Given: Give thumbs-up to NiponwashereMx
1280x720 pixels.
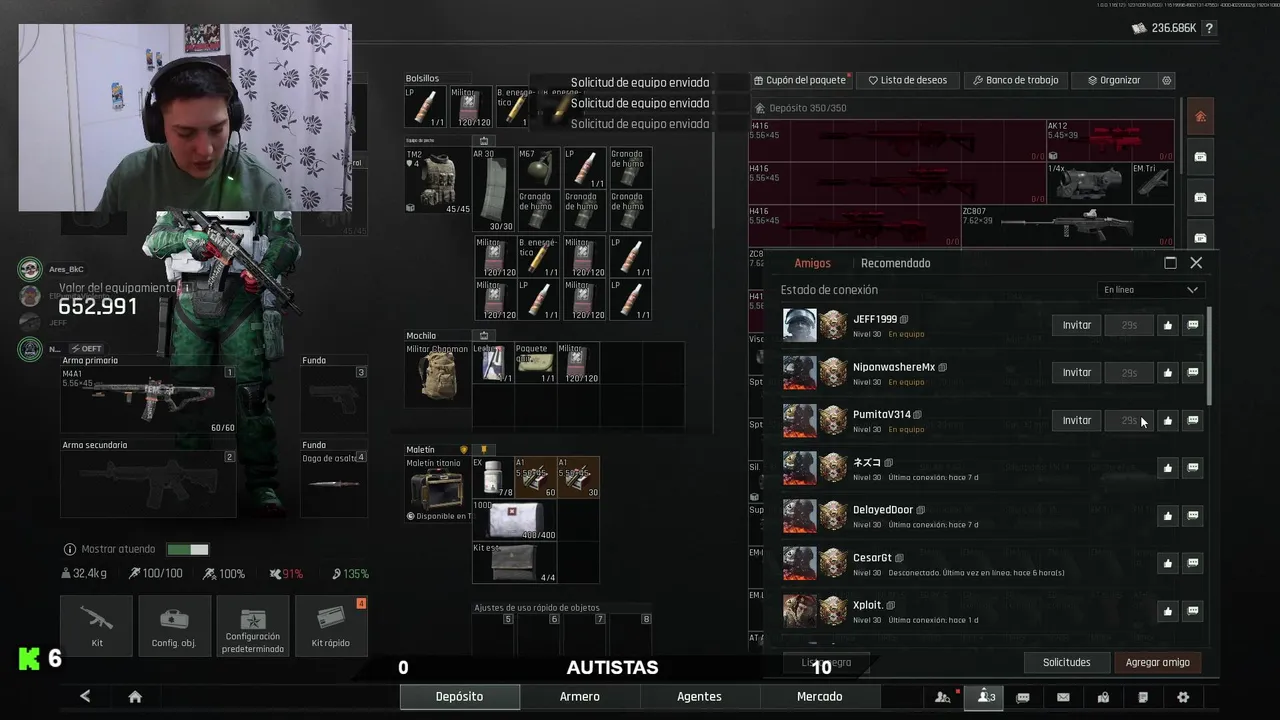Looking at the screenshot, I should point(1167,372).
